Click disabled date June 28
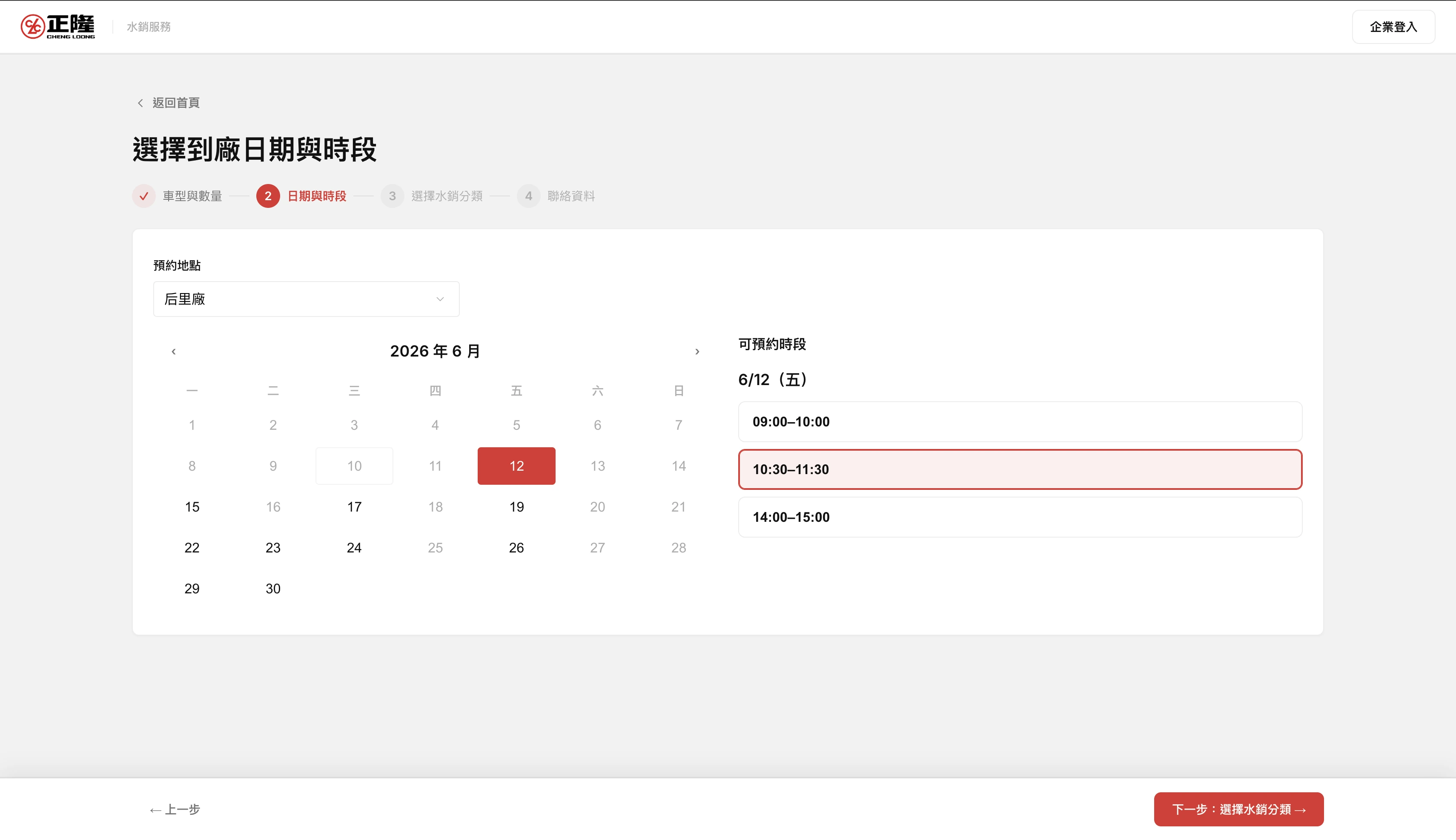This screenshot has width=1456, height=840. (679, 548)
